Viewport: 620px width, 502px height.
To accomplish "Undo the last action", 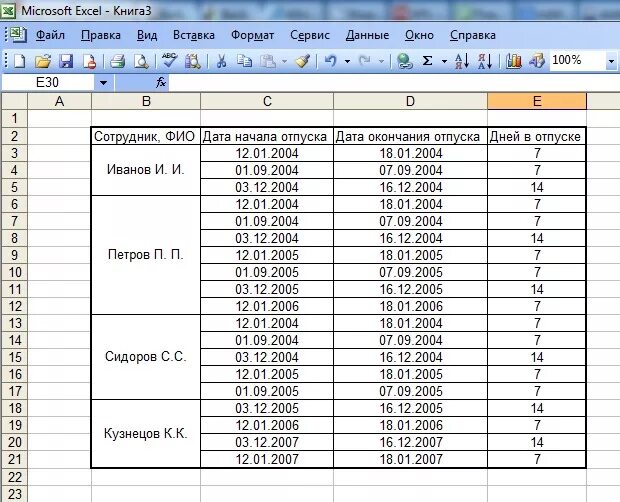I will (x=331, y=61).
